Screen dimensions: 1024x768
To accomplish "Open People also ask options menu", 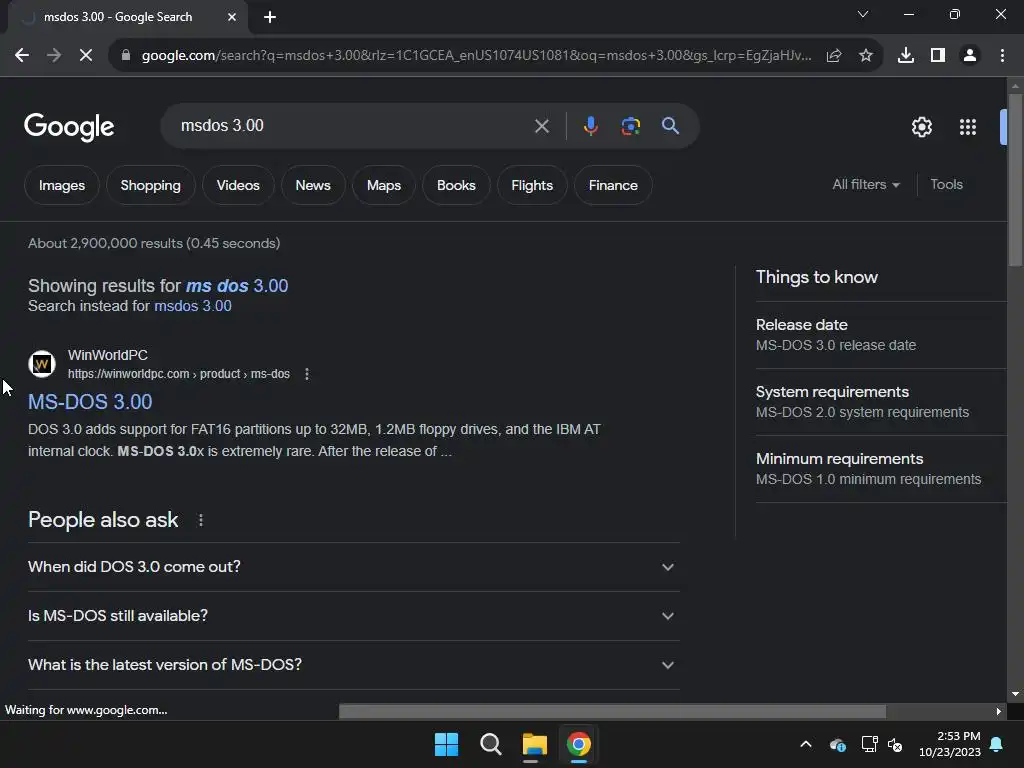I will (201, 520).
